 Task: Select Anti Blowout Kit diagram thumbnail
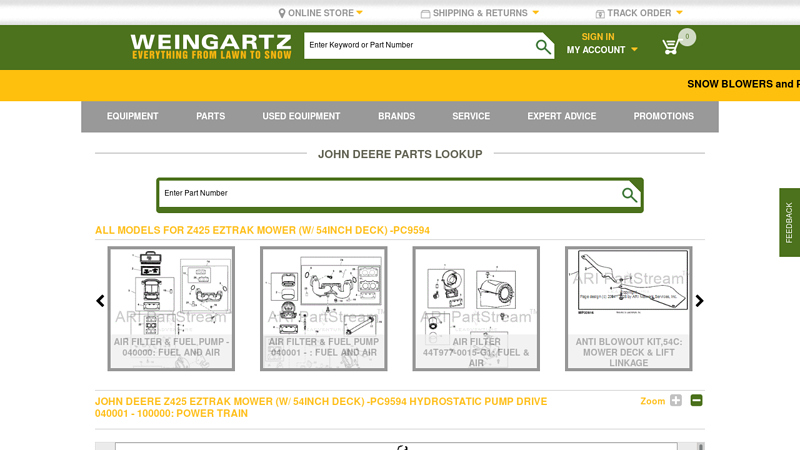(x=628, y=308)
